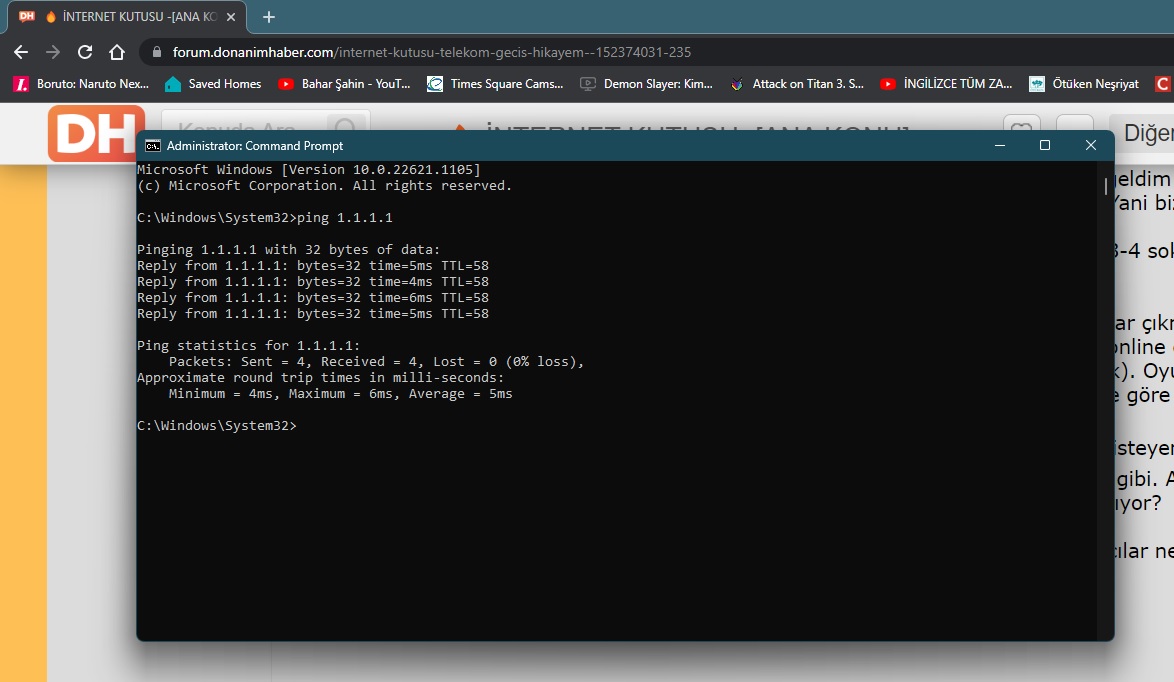Click the 'Pinging 1.1.1.1 with 32 bytes' line
Screen dimensions: 1174x682
pos(289,250)
